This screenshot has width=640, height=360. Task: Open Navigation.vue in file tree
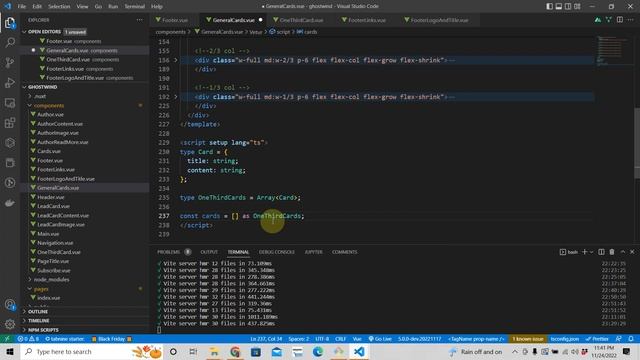click(x=55, y=243)
